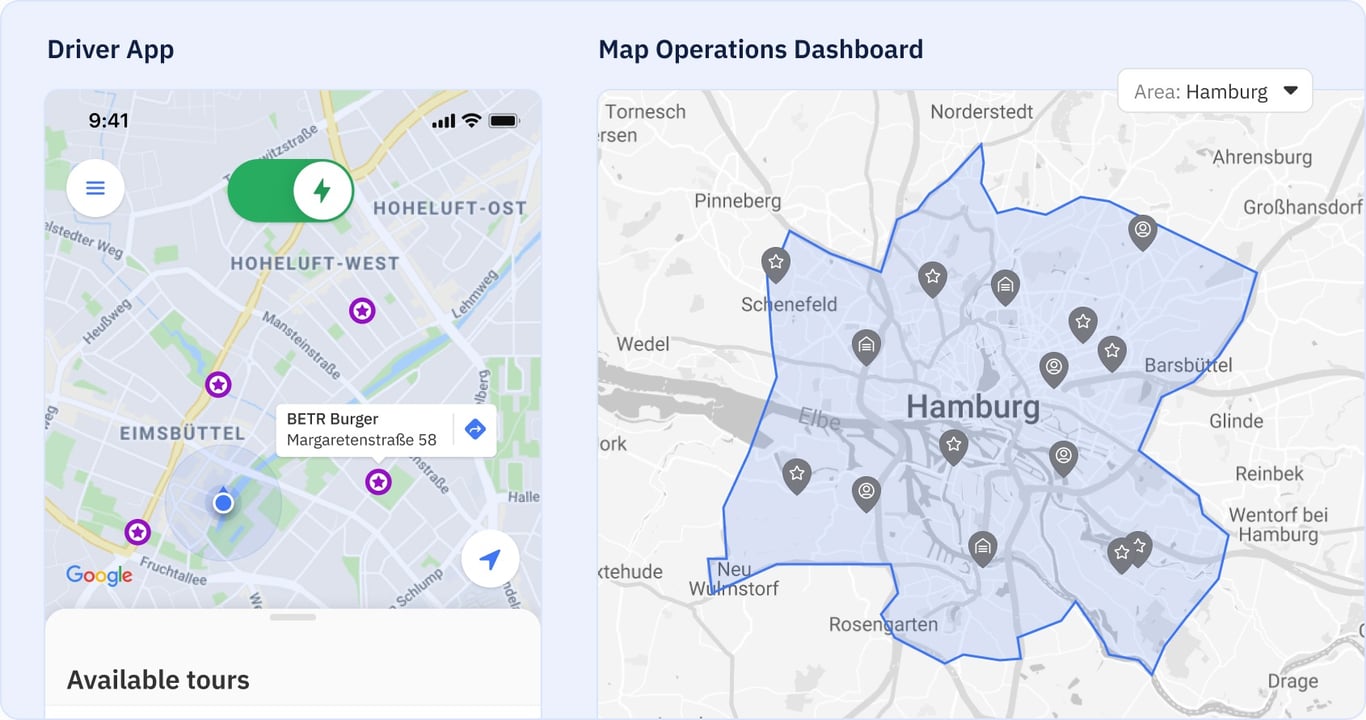Click the 'Pinneberg' map label
This screenshot has width=1366, height=720.
[737, 201]
